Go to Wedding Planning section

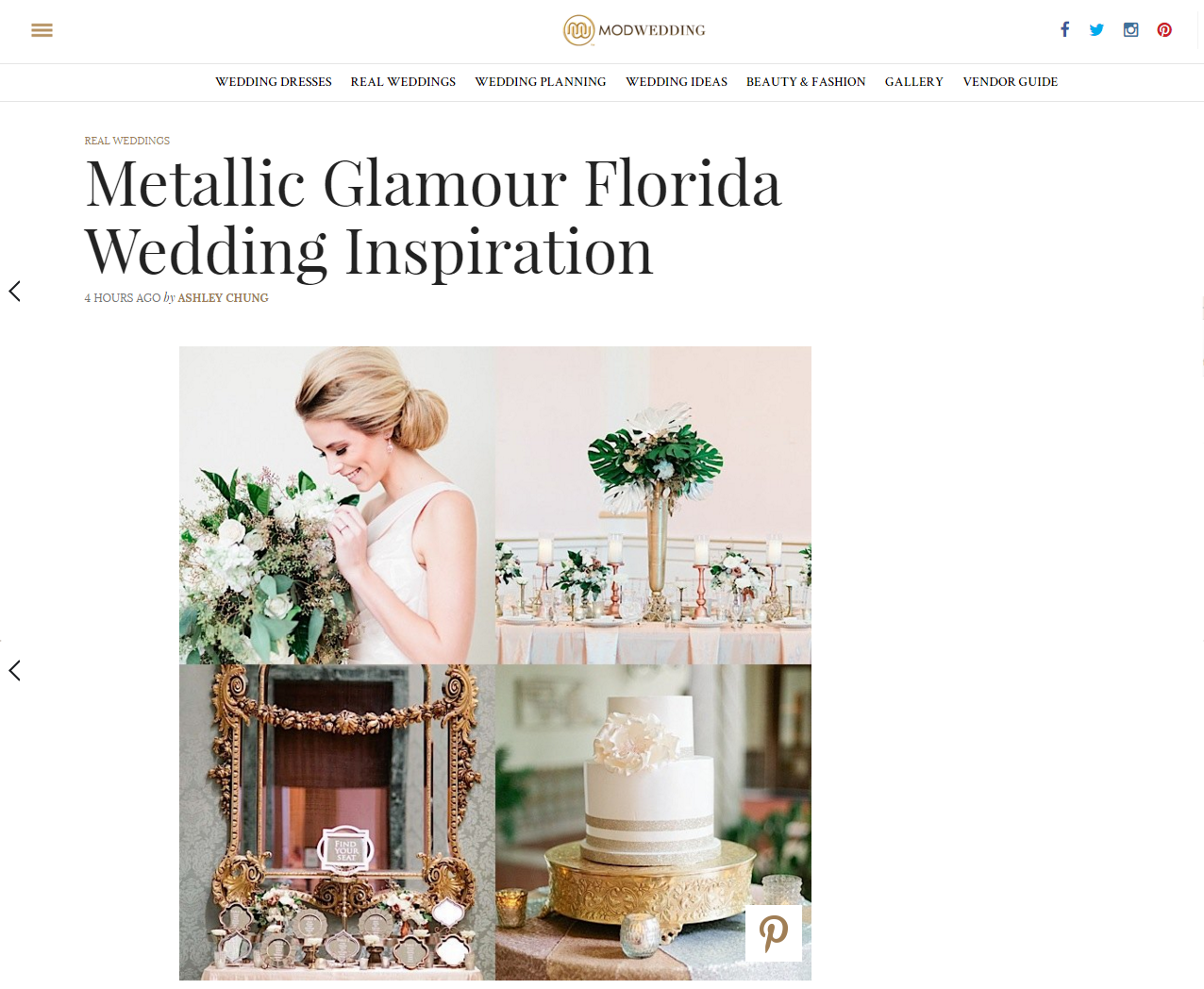tap(541, 82)
